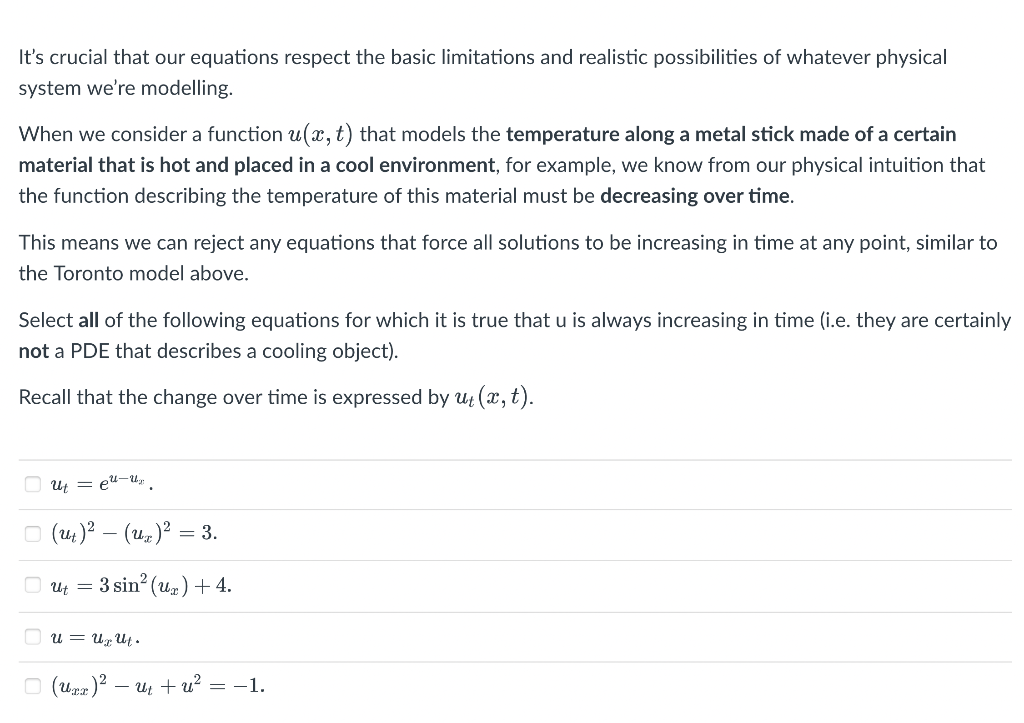The width and height of the screenshot is (1024, 723).
Task: Tick the checkbox beside u = u_x u_t
Action: [32, 637]
